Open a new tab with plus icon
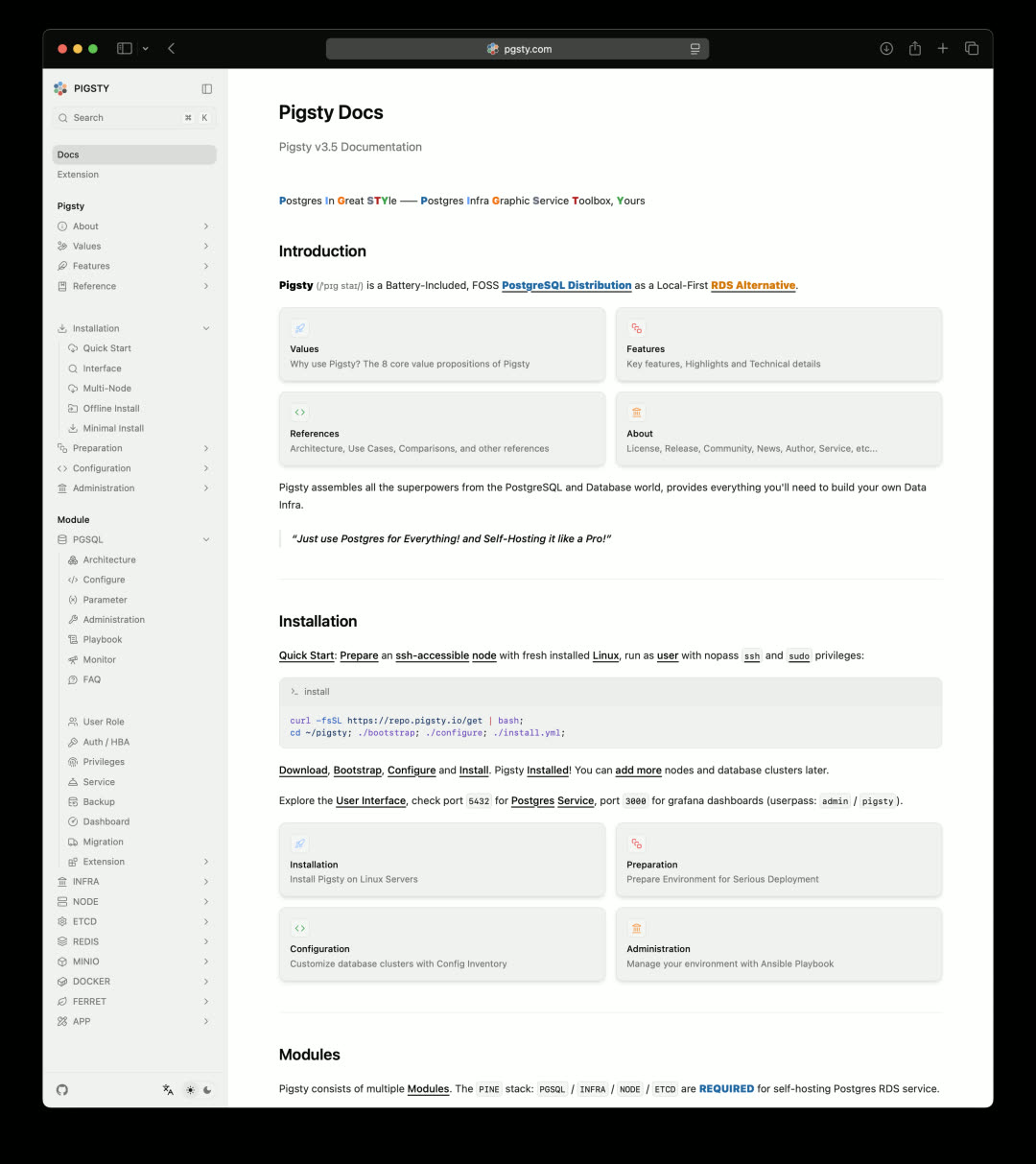Image resolution: width=1036 pixels, height=1164 pixels. coord(943,49)
